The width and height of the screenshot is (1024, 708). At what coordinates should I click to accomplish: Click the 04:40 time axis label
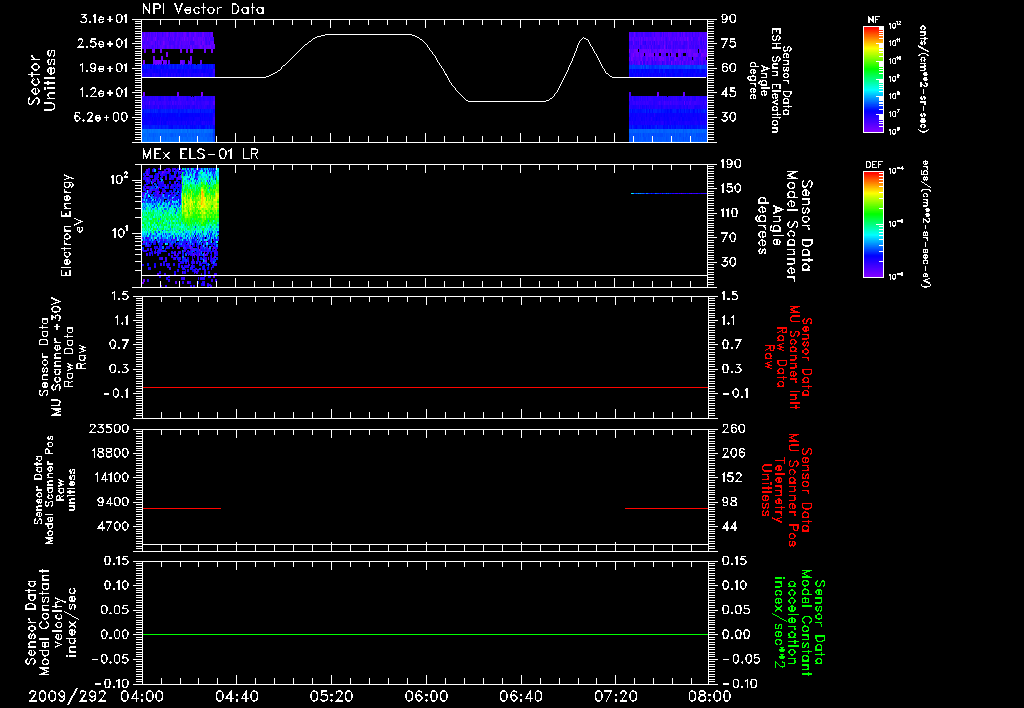(x=236, y=696)
